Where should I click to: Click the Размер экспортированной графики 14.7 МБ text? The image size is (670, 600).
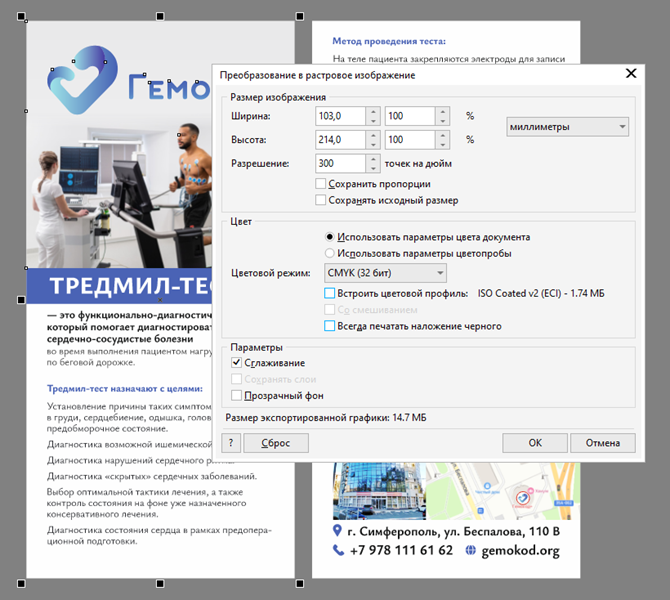point(326,418)
